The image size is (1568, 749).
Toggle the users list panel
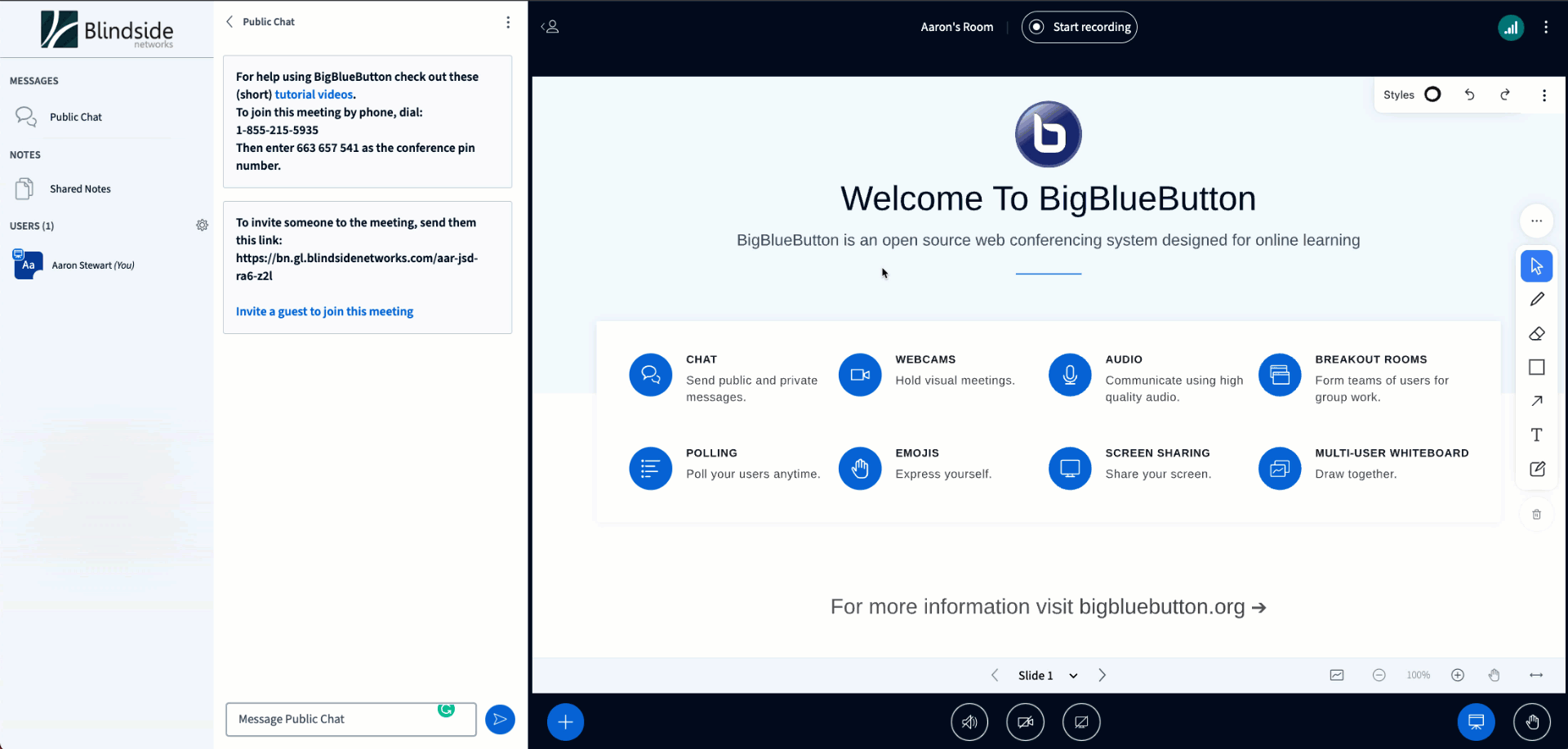coord(550,27)
